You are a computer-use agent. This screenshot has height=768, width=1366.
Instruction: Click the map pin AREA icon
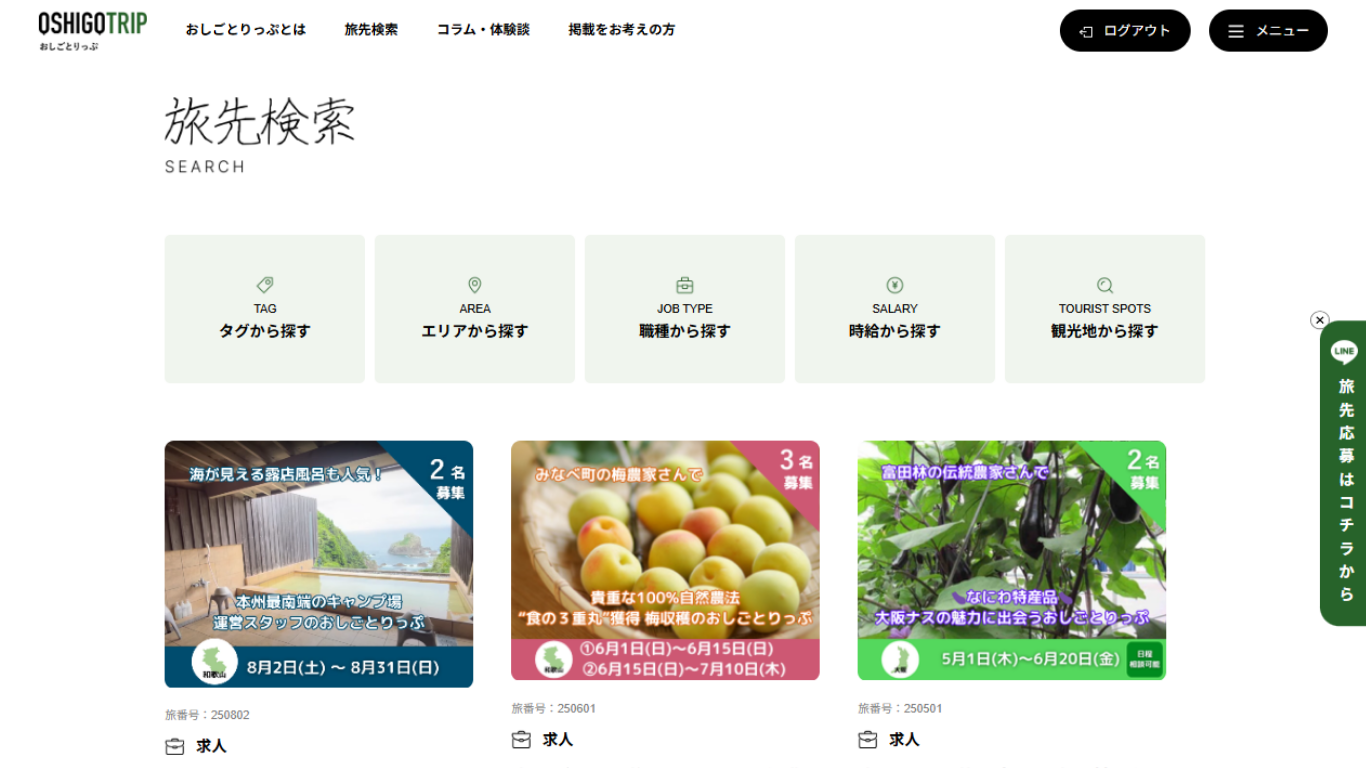click(x=475, y=285)
